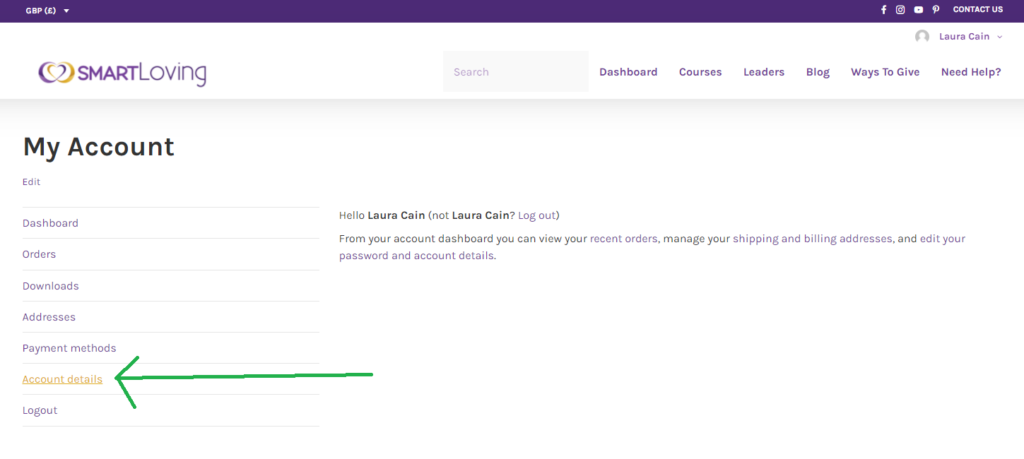Screen dimensions: 1024x459
Task: Open the Pinterest social icon
Action: pyautogui.click(x=936, y=10)
